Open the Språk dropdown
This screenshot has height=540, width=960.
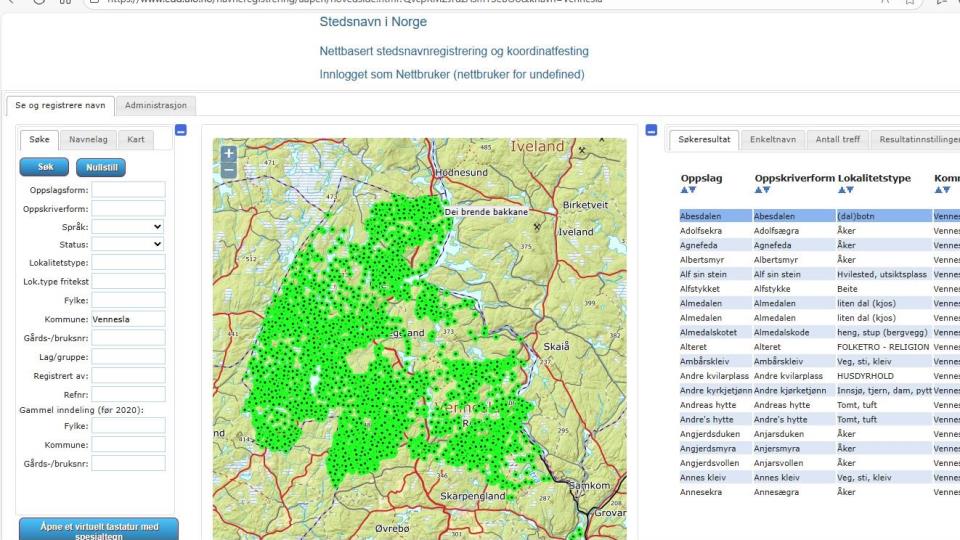(128, 227)
